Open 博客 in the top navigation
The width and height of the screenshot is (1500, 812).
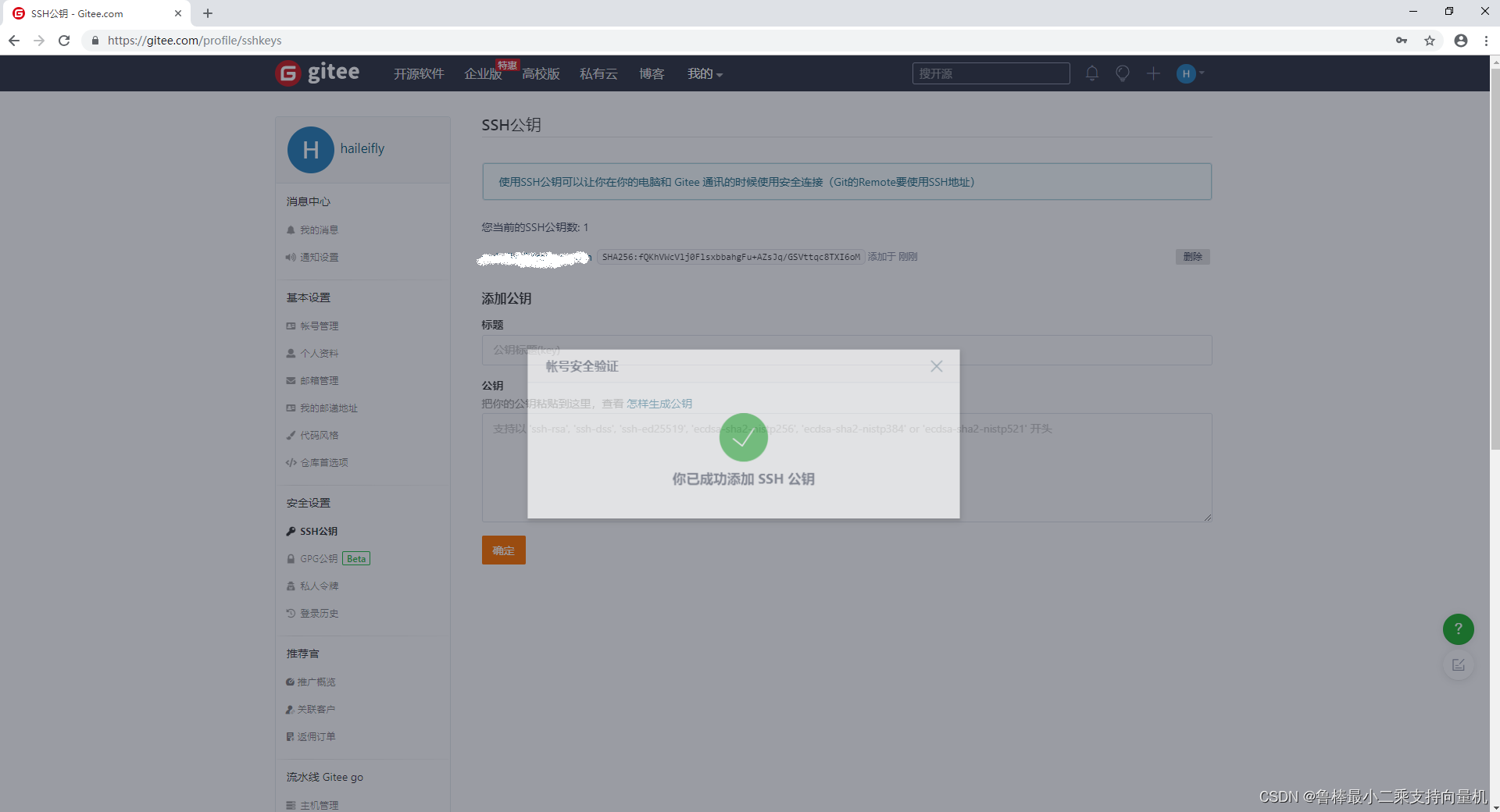tap(652, 73)
